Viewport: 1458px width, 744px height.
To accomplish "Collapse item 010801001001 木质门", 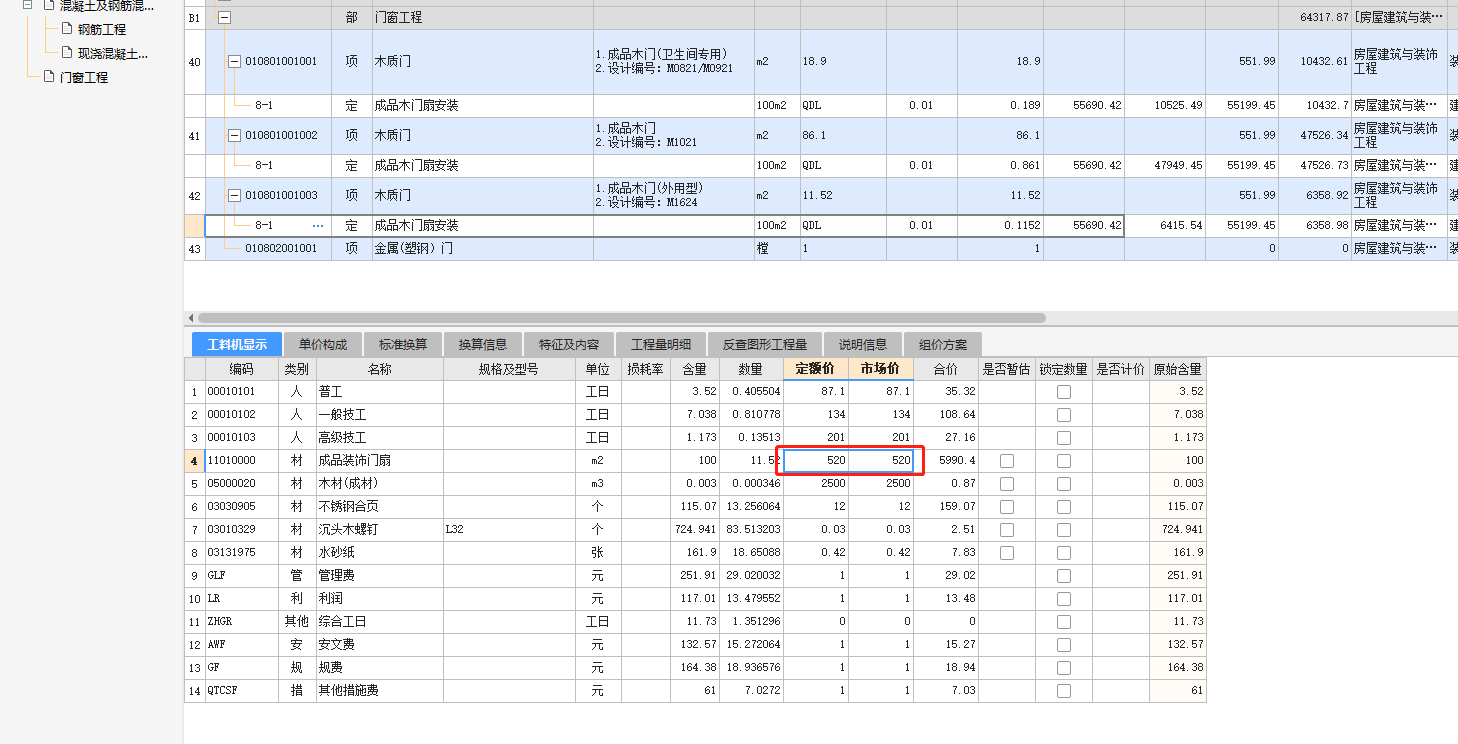I will click(x=234, y=61).
